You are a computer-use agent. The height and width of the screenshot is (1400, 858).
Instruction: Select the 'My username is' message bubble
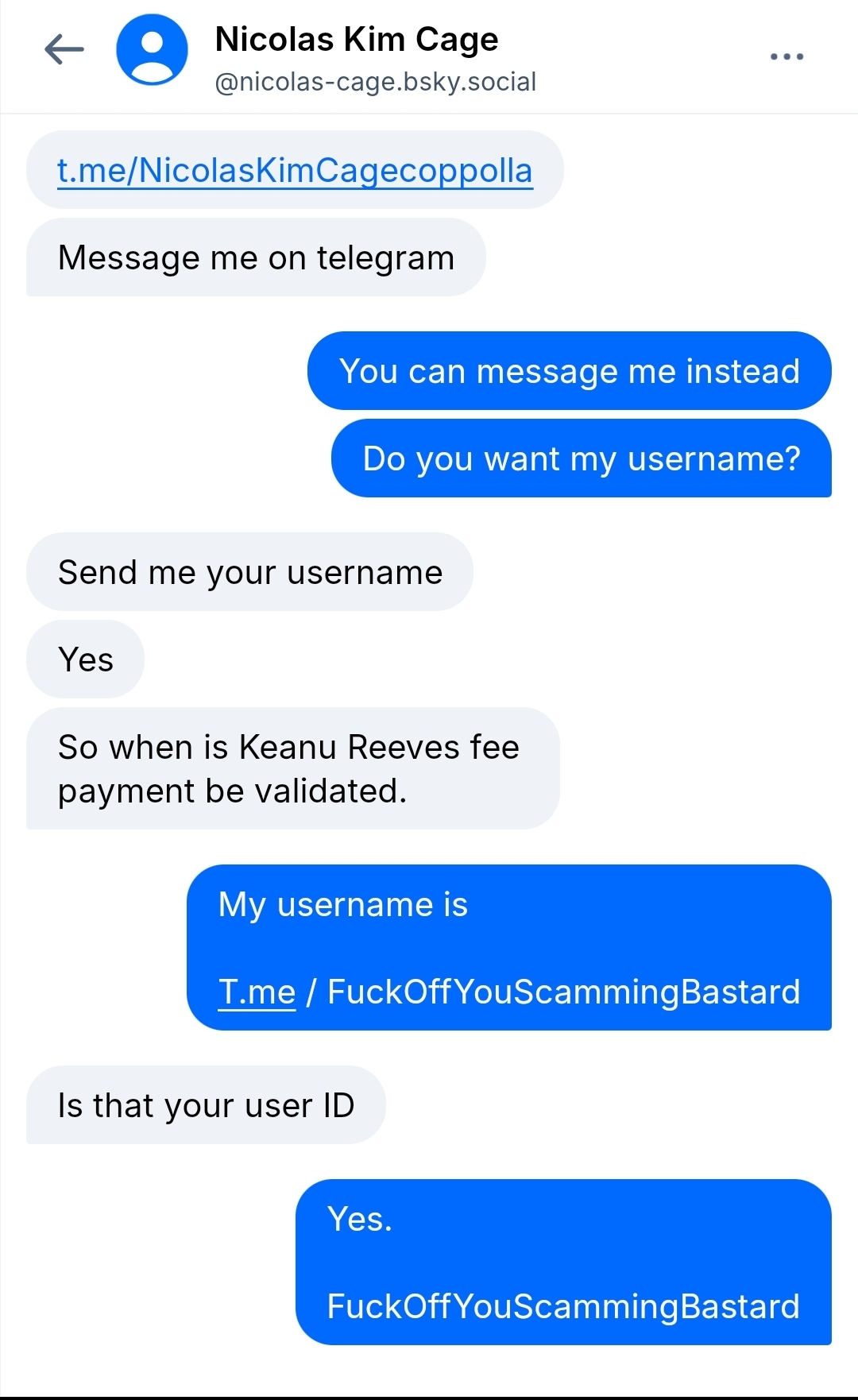[x=508, y=947]
